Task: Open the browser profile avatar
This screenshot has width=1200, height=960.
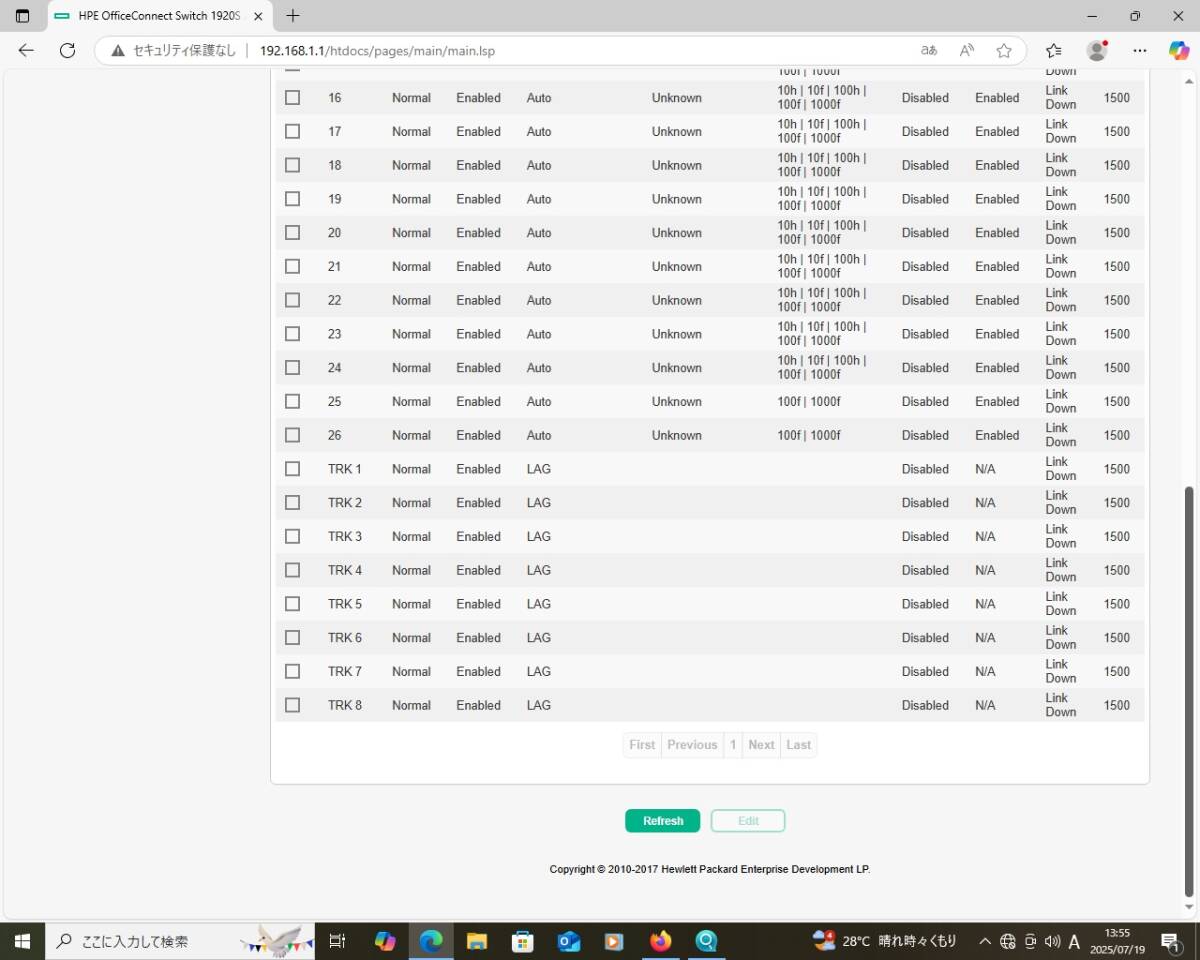Action: click(1097, 50)
